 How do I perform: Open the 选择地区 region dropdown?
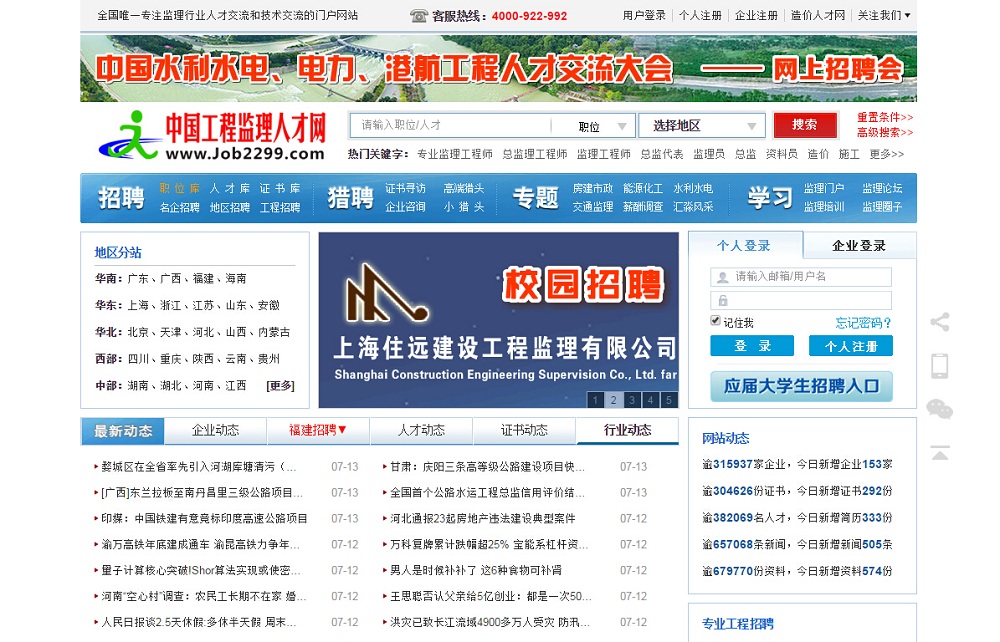701,126
